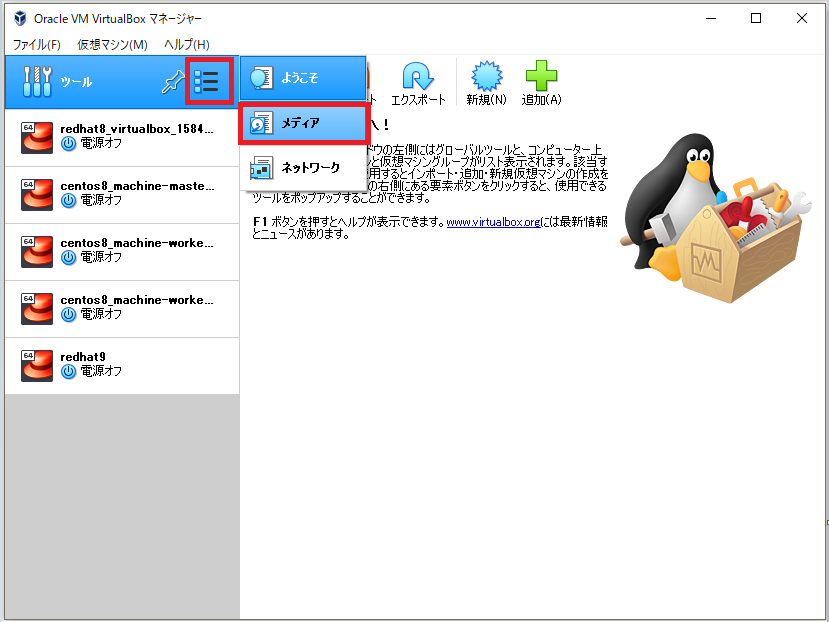
Task: Click the ツール label in the sidebar
Action: [76, 82]
